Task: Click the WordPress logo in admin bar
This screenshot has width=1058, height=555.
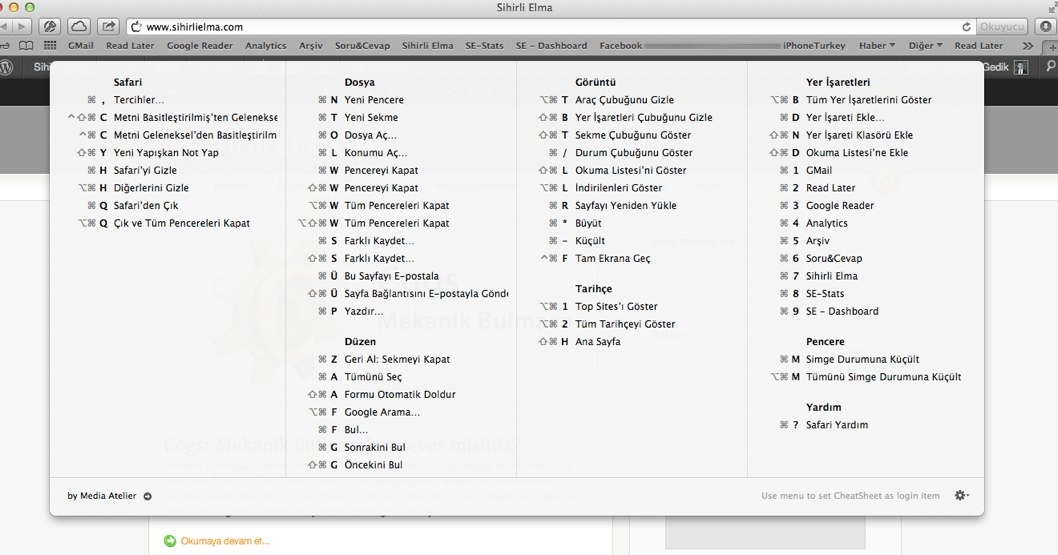Action: [x=7, y=67]
